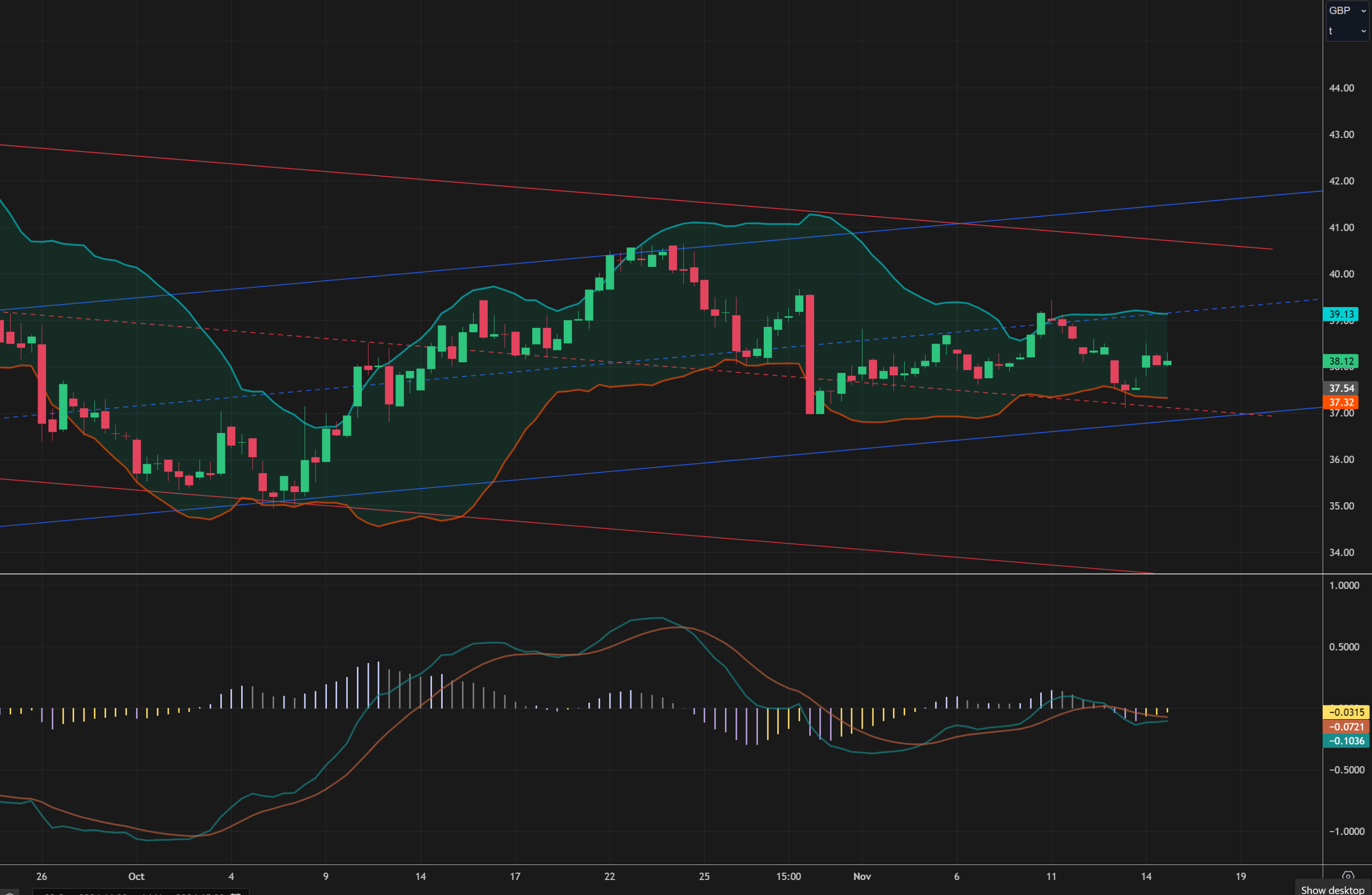Viewport: 1372px width, 895px height.
Task: Click the cyan 39.13 price label
Action: pos(1341,314)
